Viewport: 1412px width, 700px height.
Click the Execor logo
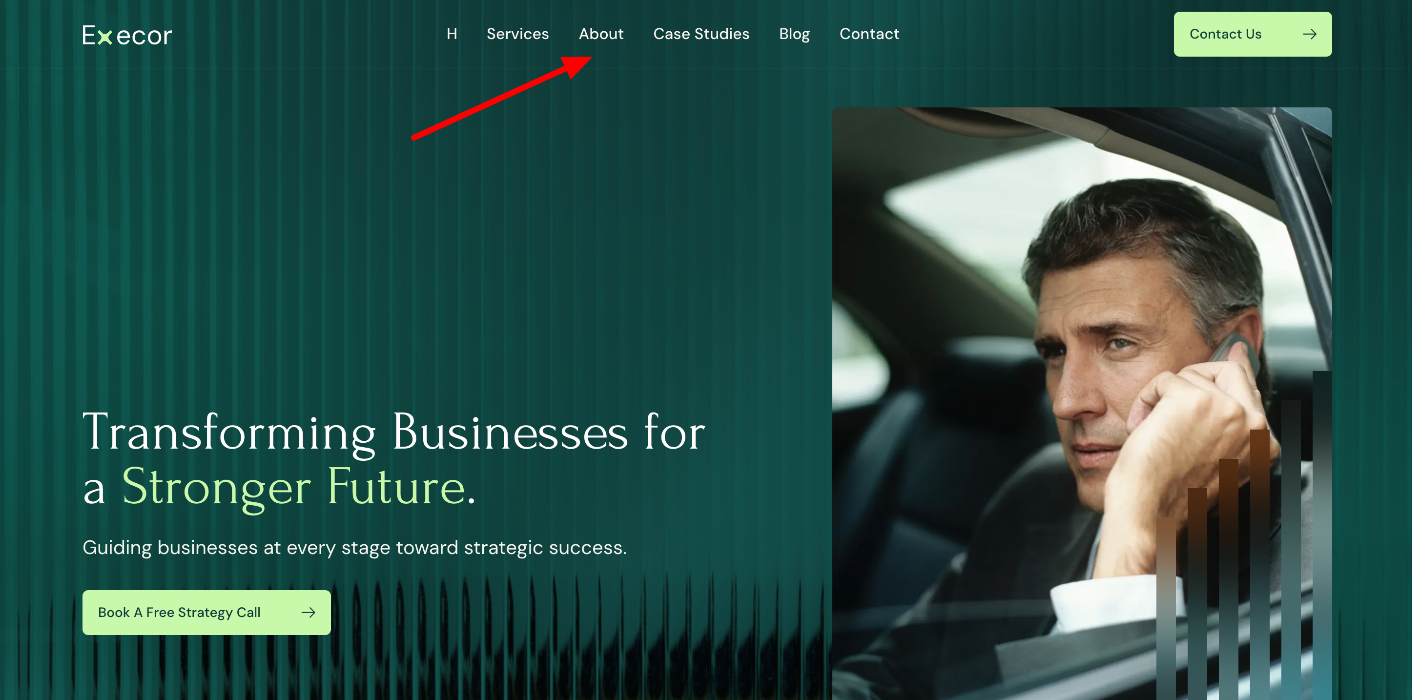[x=127, y=35]
